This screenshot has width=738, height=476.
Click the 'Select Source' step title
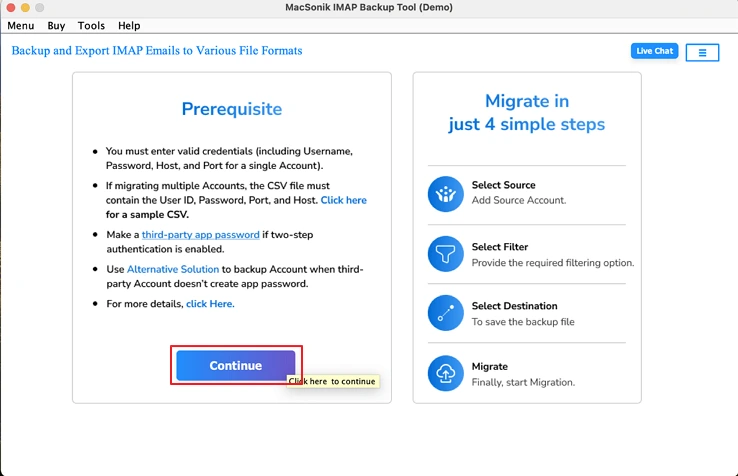[504, 185]
